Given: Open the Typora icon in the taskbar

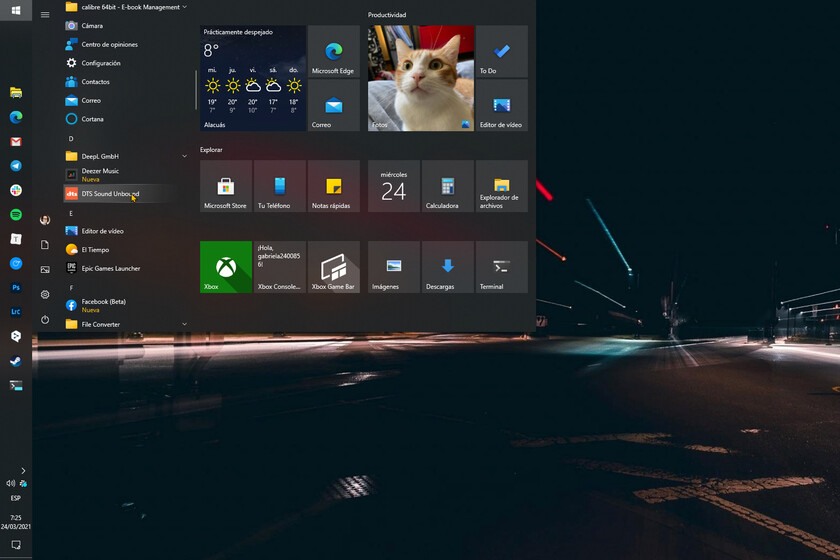Looking at the screenshot, I should click(x=16, y=239).
